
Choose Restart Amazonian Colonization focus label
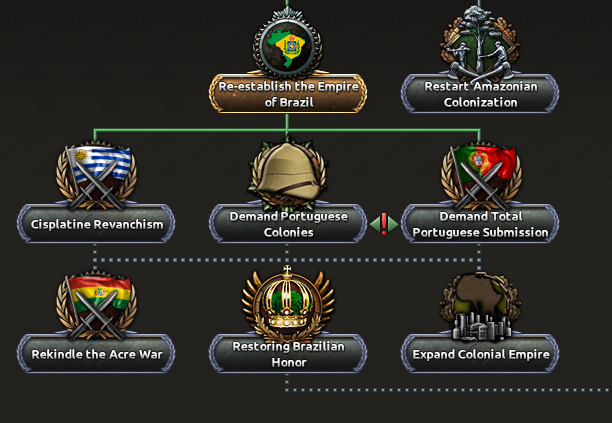(480, 94)
